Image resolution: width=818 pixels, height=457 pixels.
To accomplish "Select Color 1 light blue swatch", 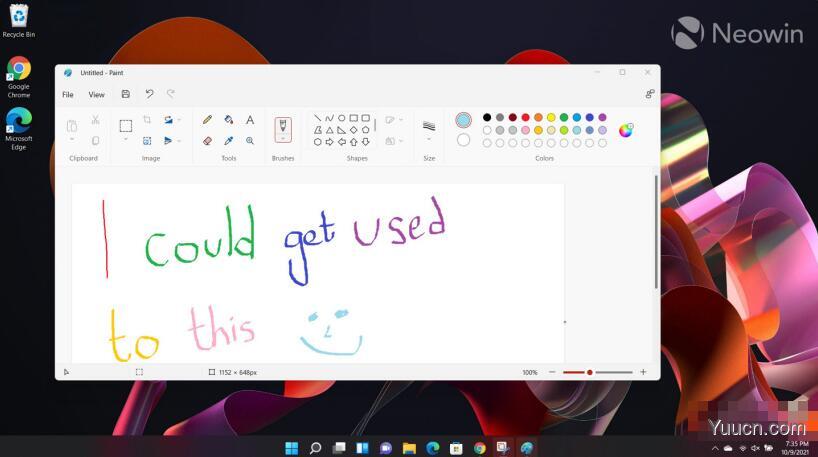I will tap(463, 120).
